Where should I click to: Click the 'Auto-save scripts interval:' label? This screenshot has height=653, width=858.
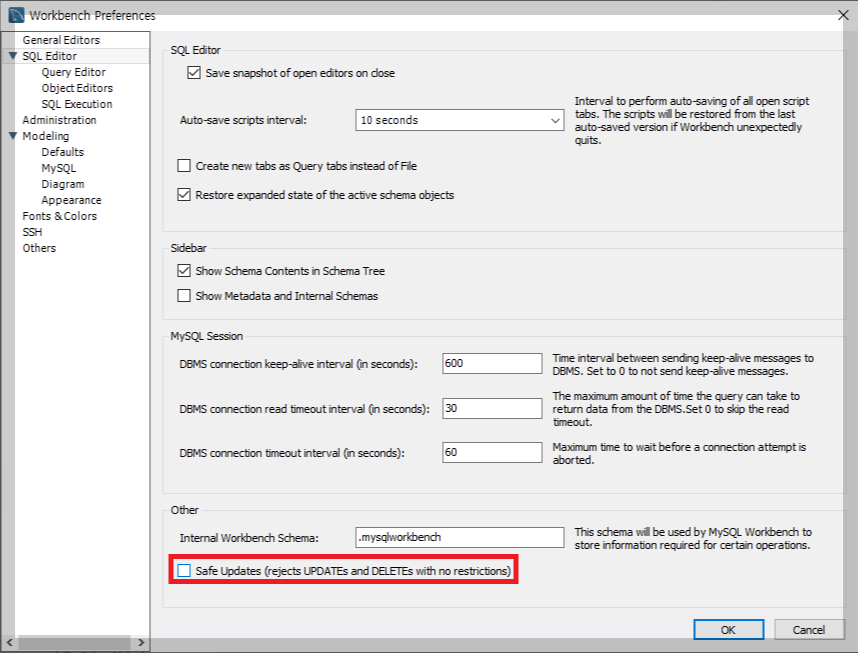point(244,120)
